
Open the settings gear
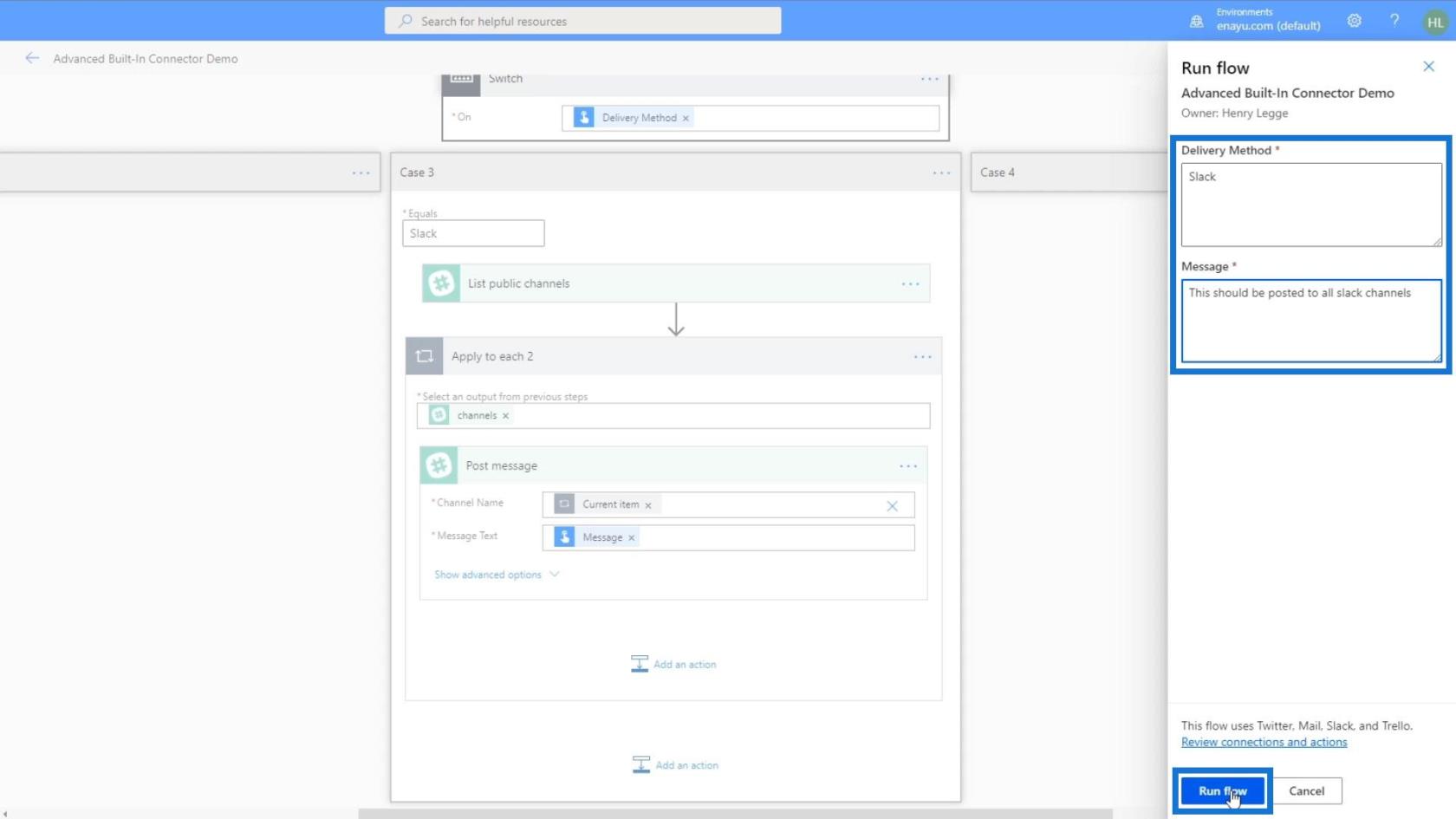(x=1354, y=21)
